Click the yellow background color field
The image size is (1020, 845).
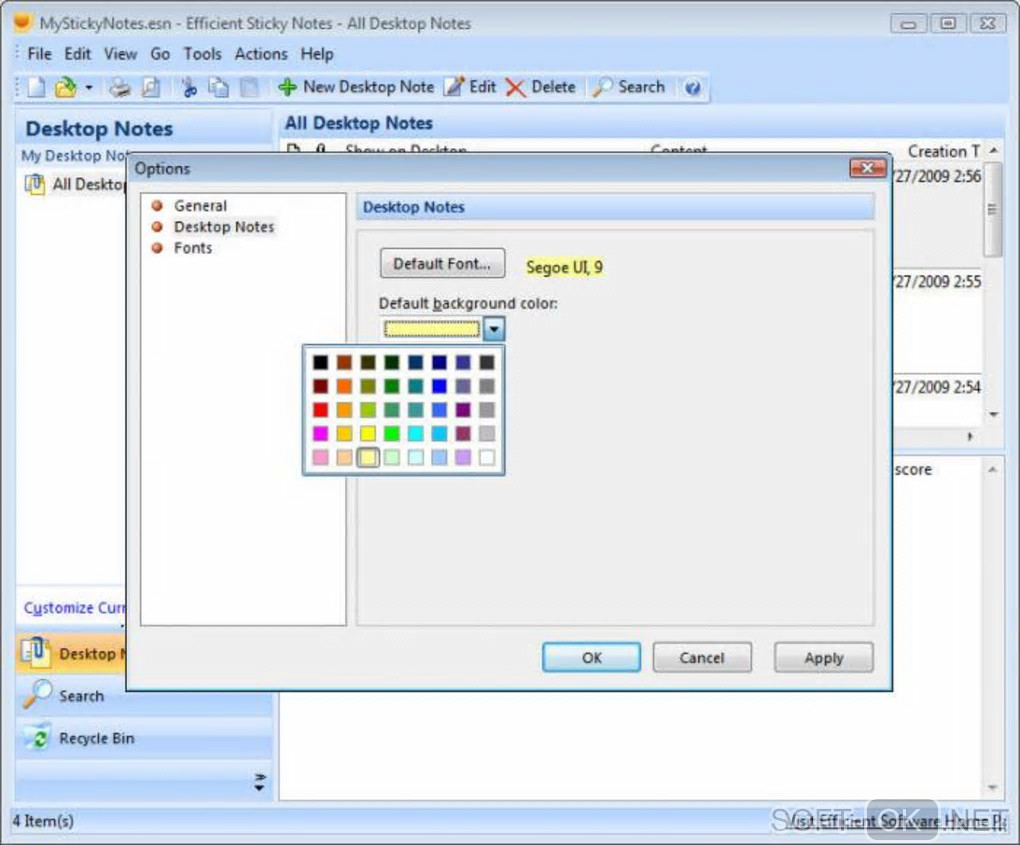pos(432,329)
